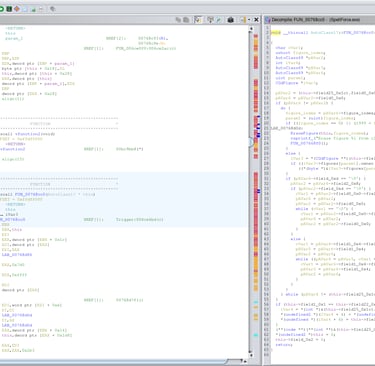
Task: Toggle mouse hover popups in Listing
Action: click(198, 20)
